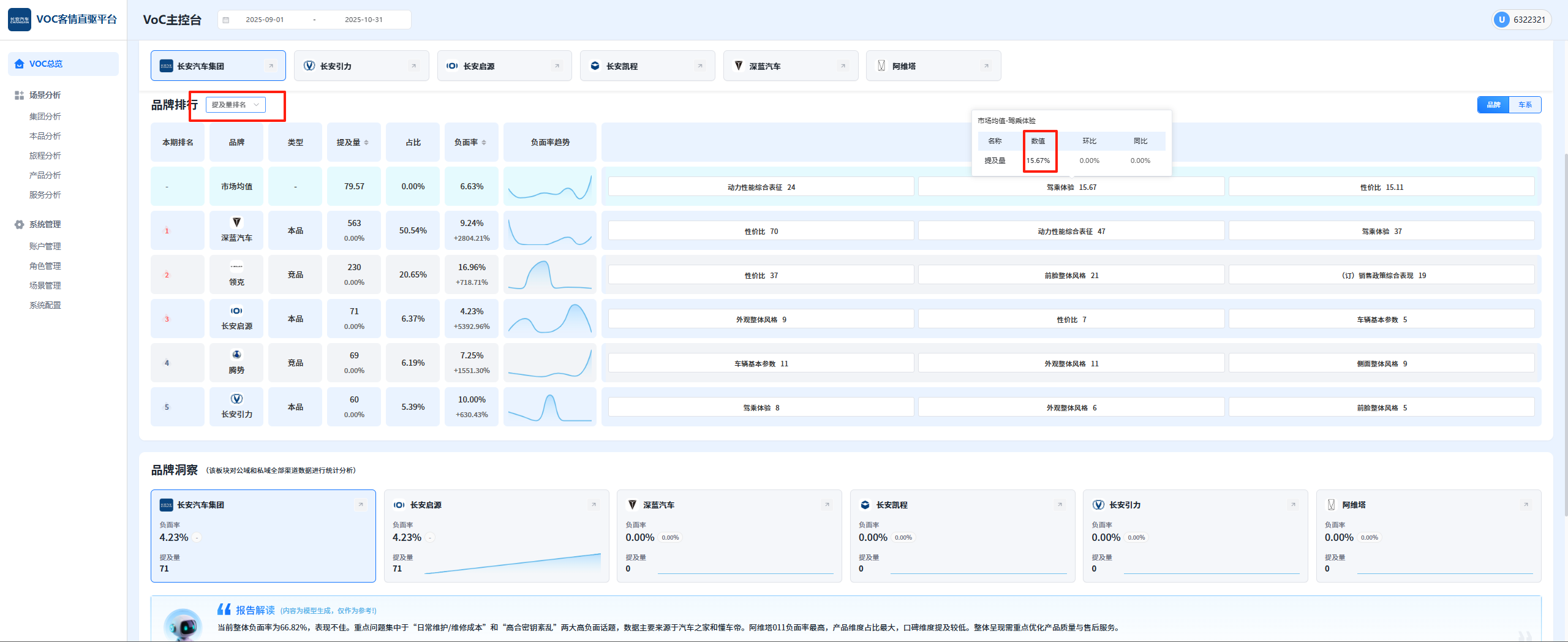Switch ranking view to 品牌
1568x642 pixels.
click(x=1493, y=105)
